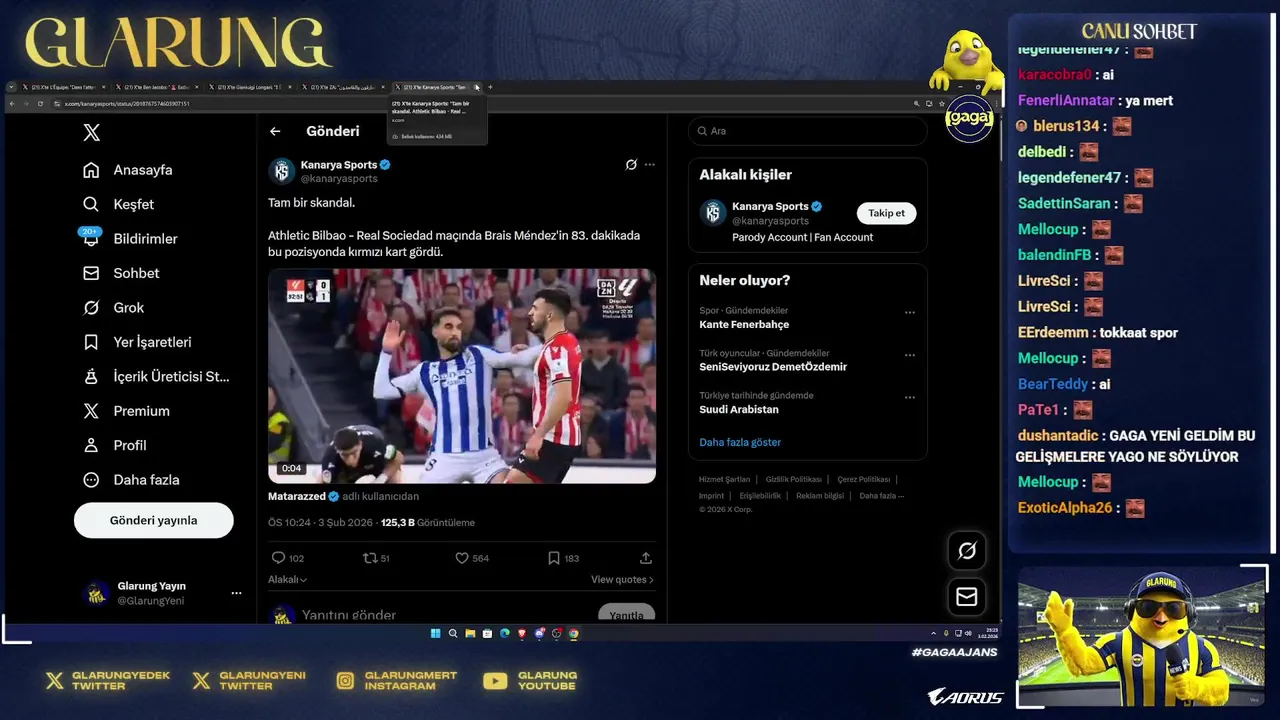
Task: Open a new browser tab
Action: coord(490,87)
